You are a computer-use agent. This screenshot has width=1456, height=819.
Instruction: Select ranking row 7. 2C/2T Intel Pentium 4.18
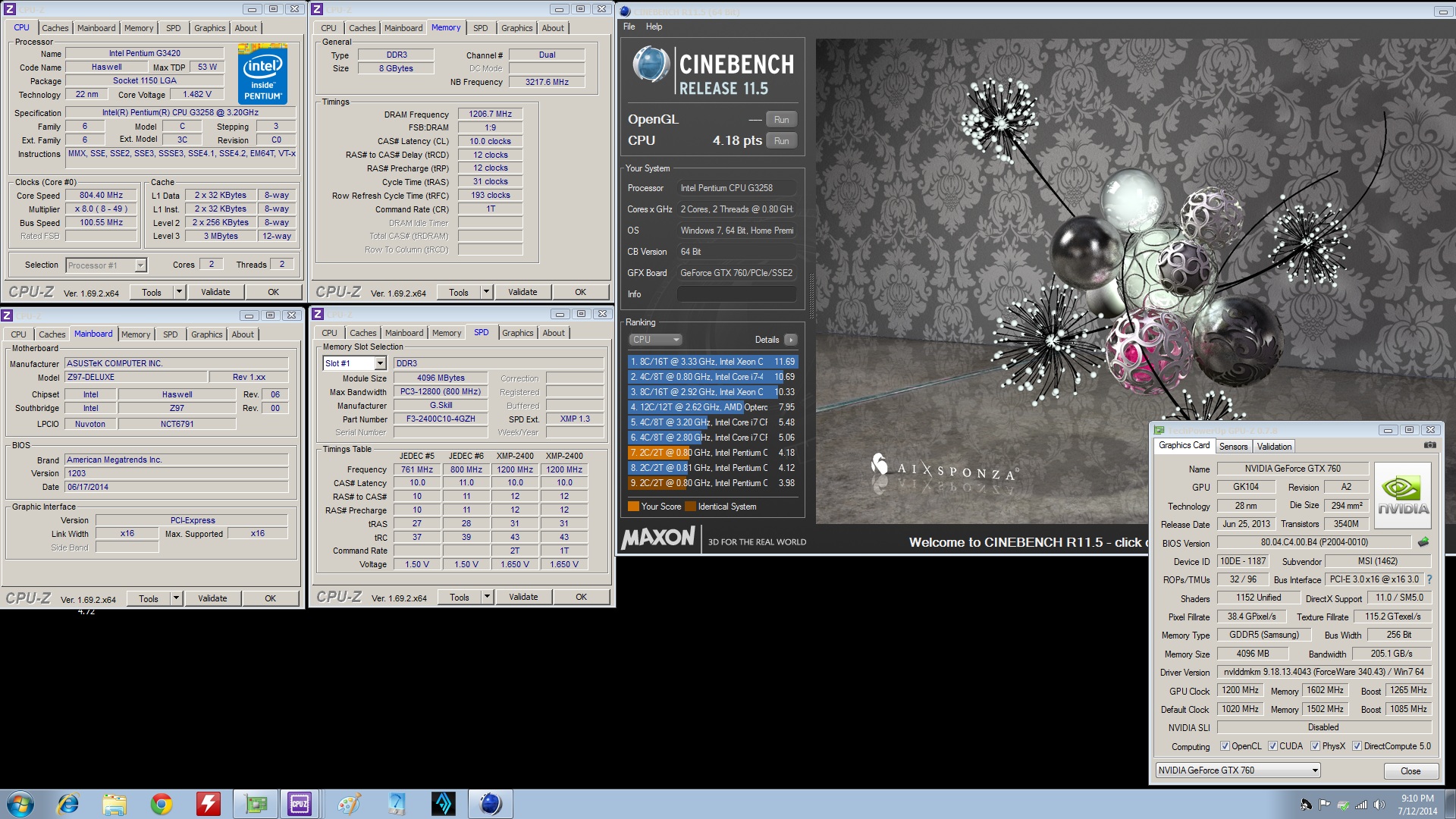tap(712, 453)
